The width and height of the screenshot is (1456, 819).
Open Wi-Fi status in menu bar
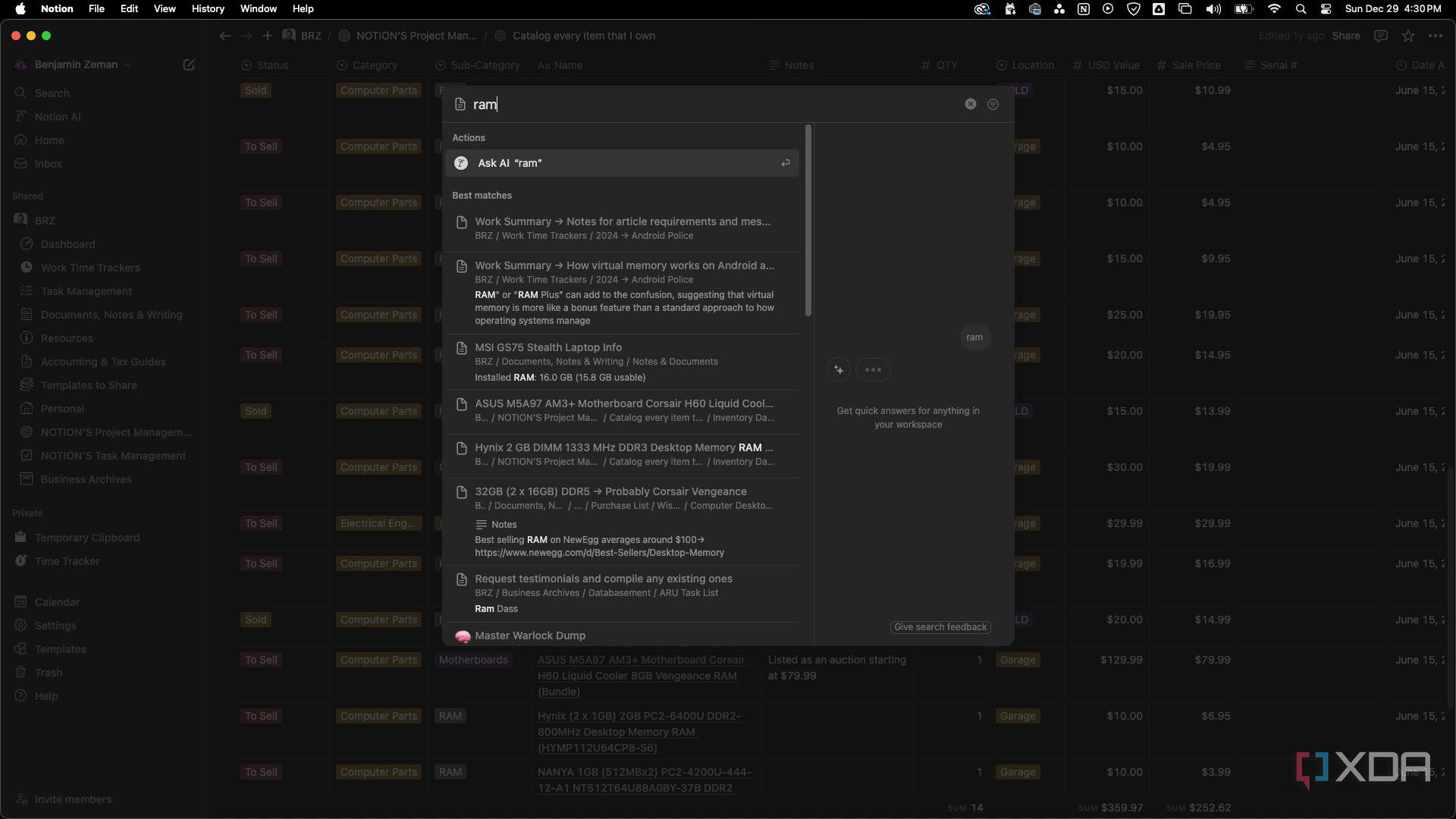(x=1274, y=8)
